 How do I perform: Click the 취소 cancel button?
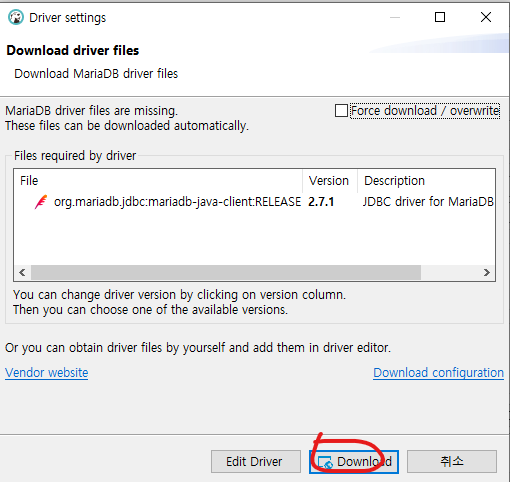(x=452, y=462)
